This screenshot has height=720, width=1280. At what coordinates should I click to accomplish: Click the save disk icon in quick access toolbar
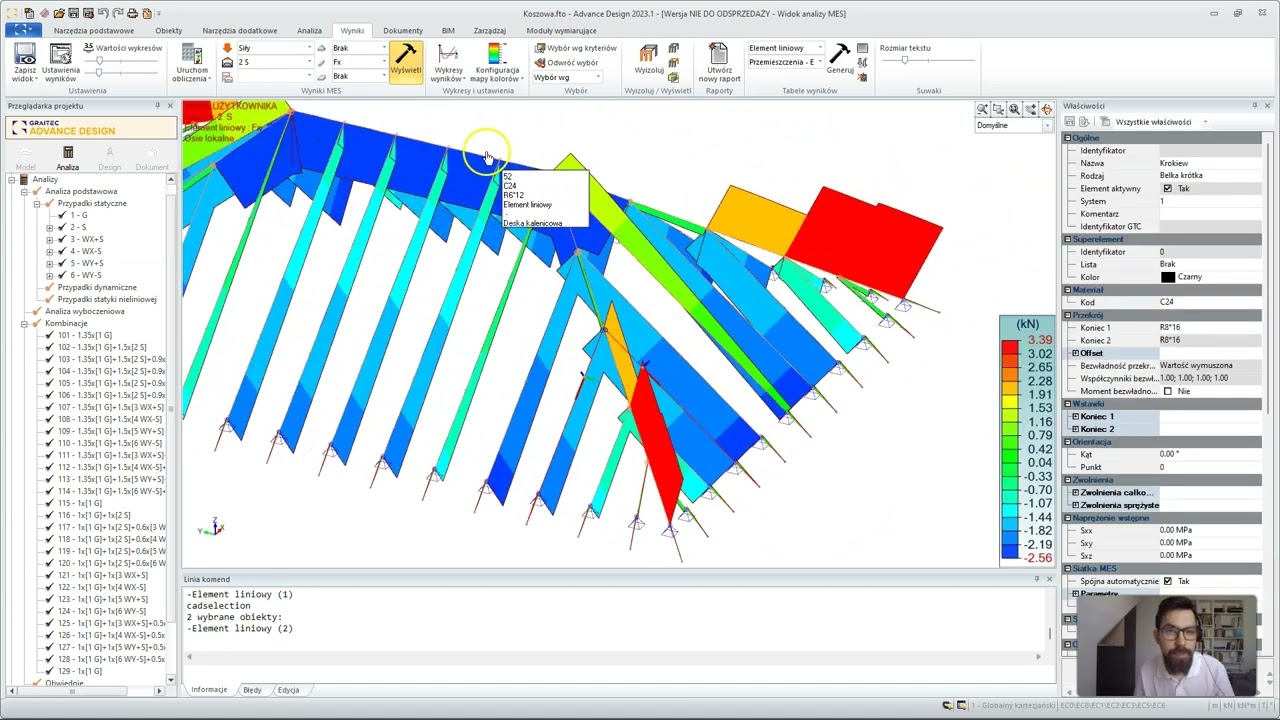[75, 14]
